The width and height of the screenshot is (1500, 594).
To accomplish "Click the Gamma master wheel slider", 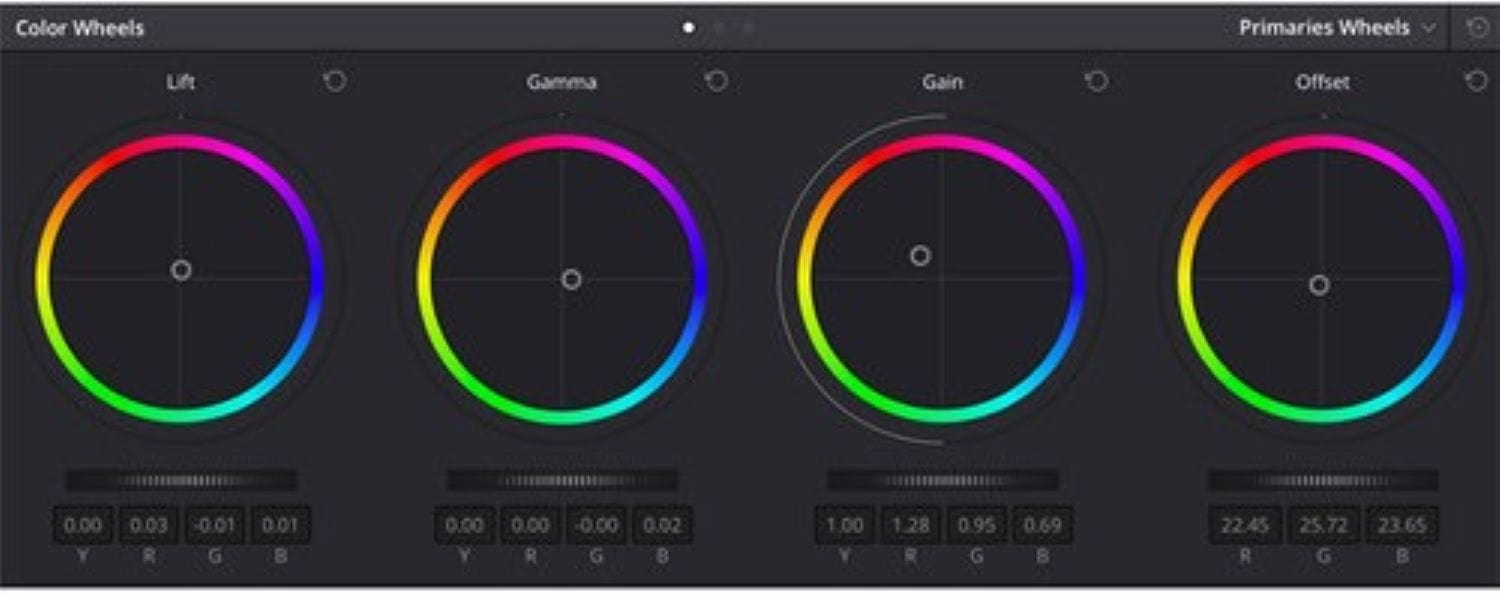I will [x=562, y=481].
